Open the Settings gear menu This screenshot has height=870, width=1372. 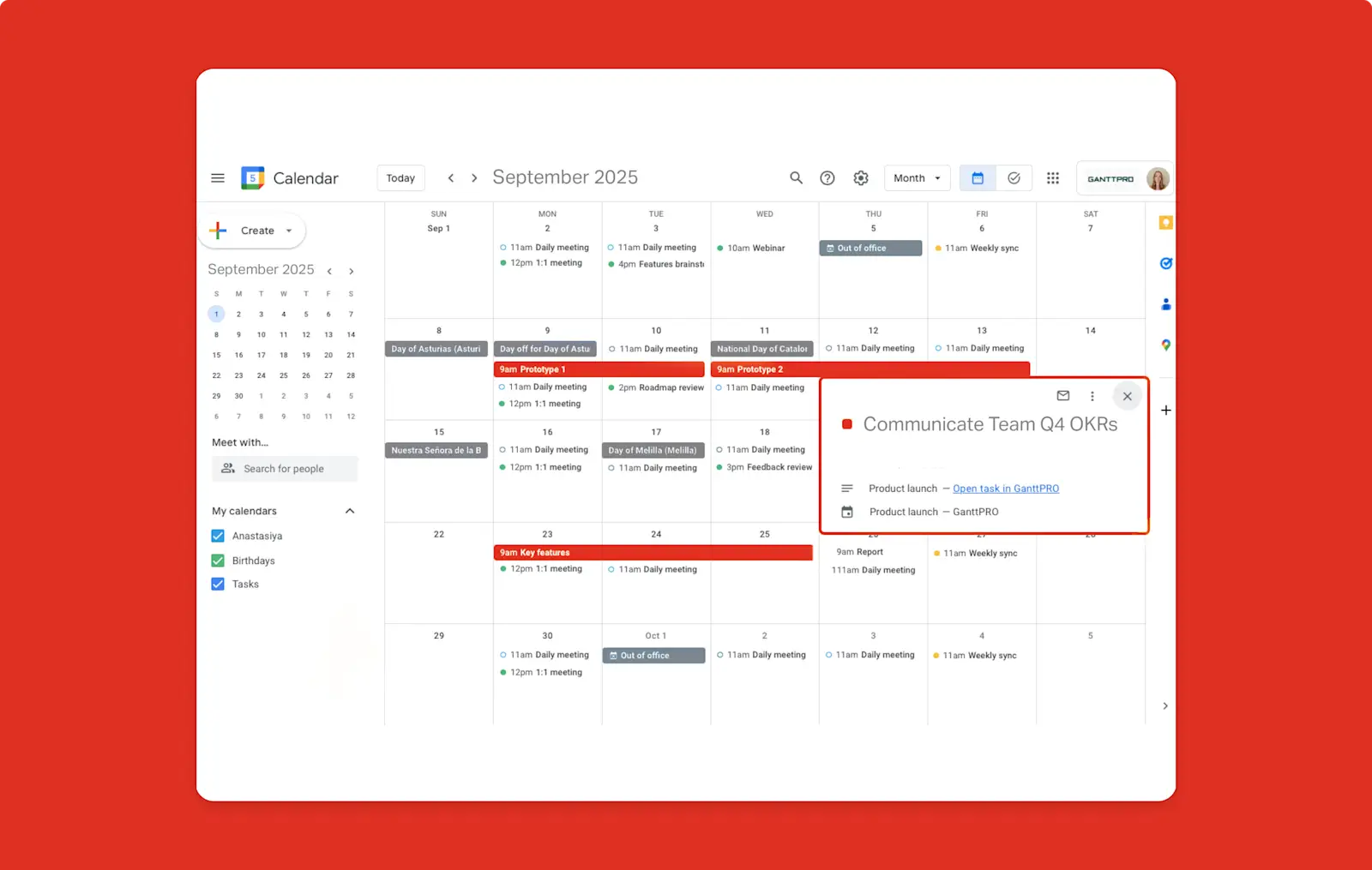coord(861,177)
